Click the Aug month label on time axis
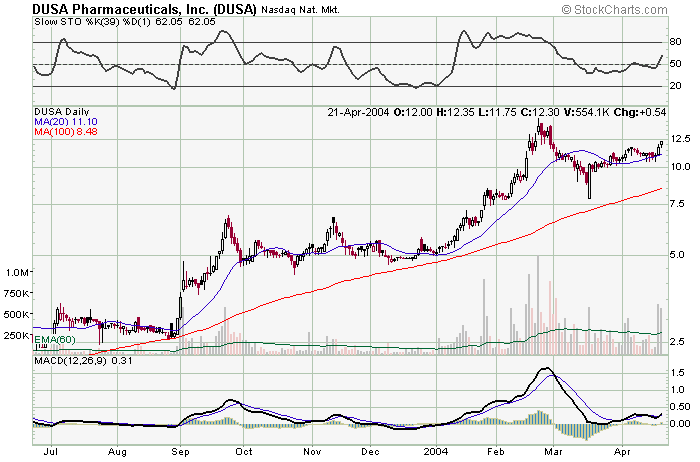700x462 pixels. tap(117, 452)
